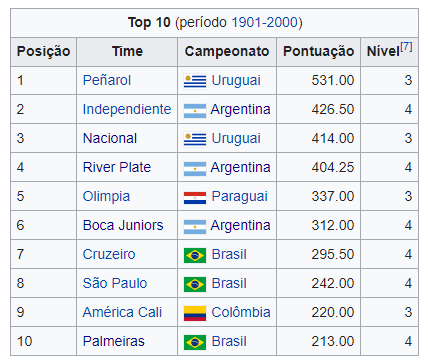Open the Olimpia link
The height and width of the screenshot is (360, 428).
(x=106, y=197)
